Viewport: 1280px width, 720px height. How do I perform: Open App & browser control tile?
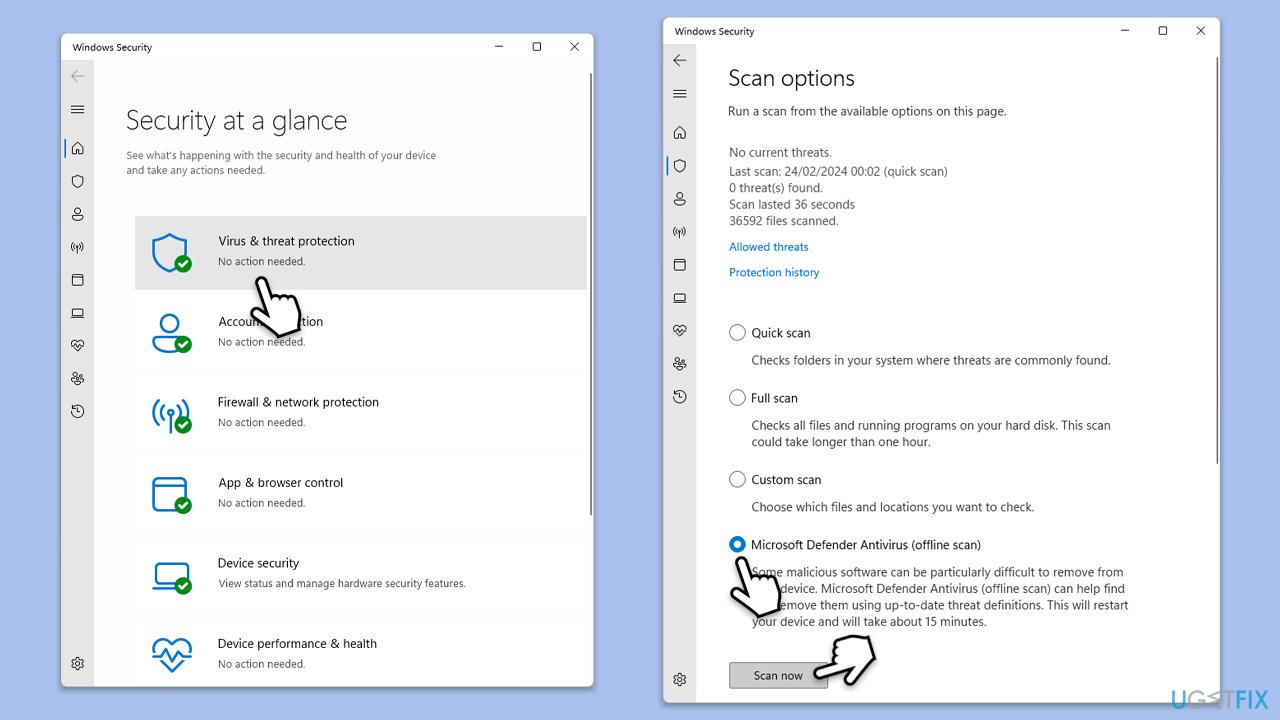coord(361,493)
